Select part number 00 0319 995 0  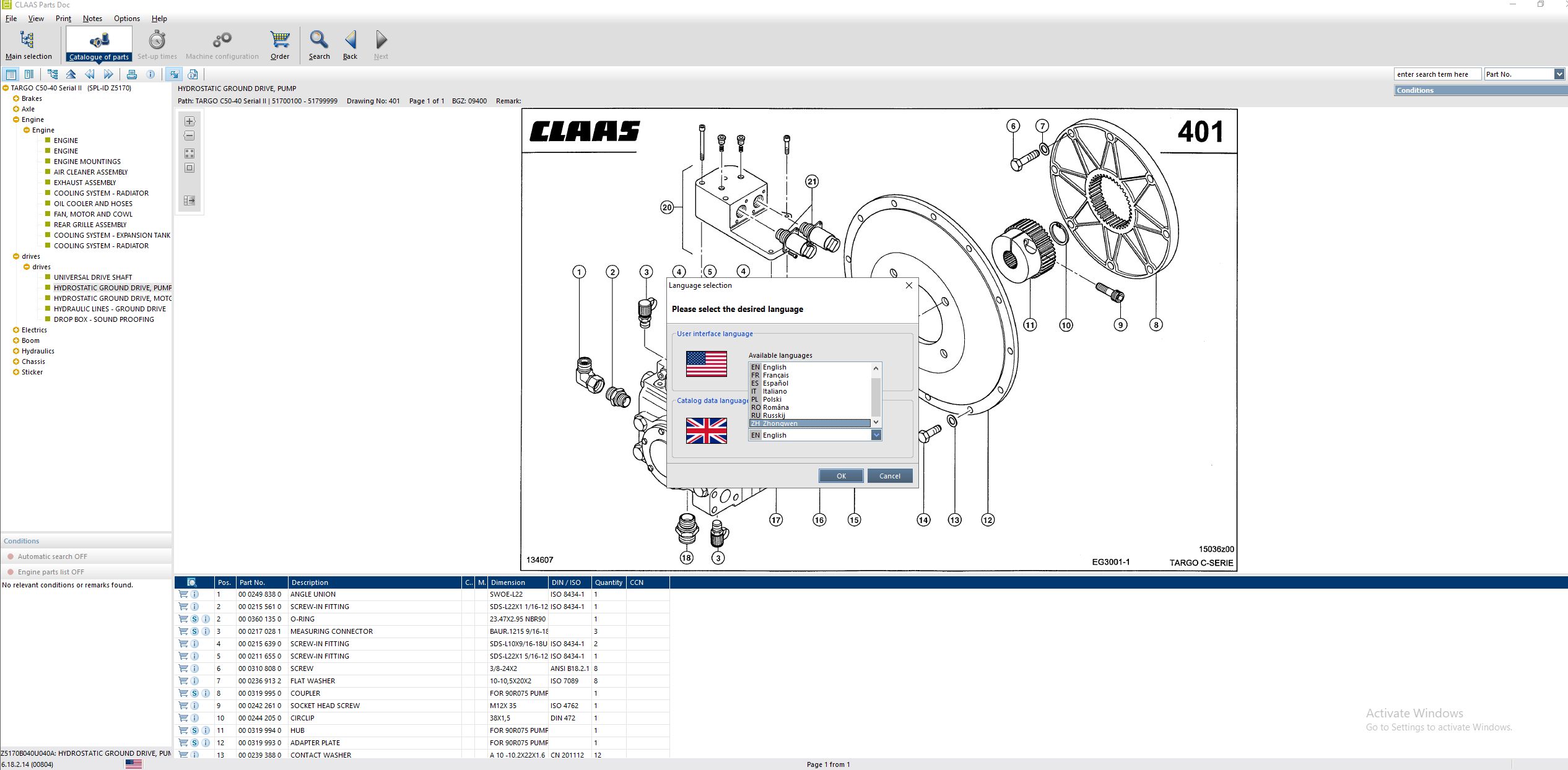point(259,693)
